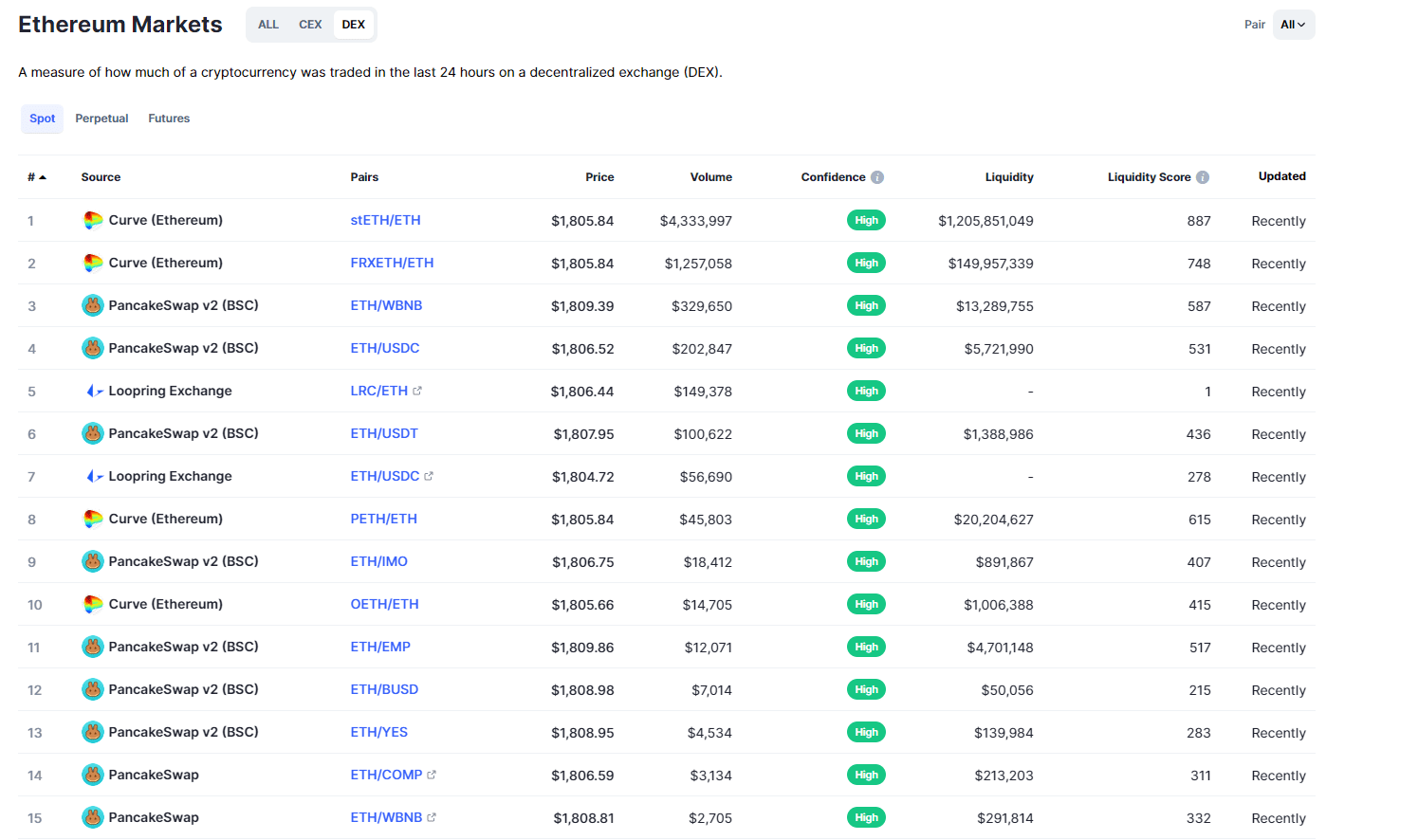This screenshot has width=1418, height=840.
Task: Click external link icon beside ETH/COMP
Action: [432, 775]
